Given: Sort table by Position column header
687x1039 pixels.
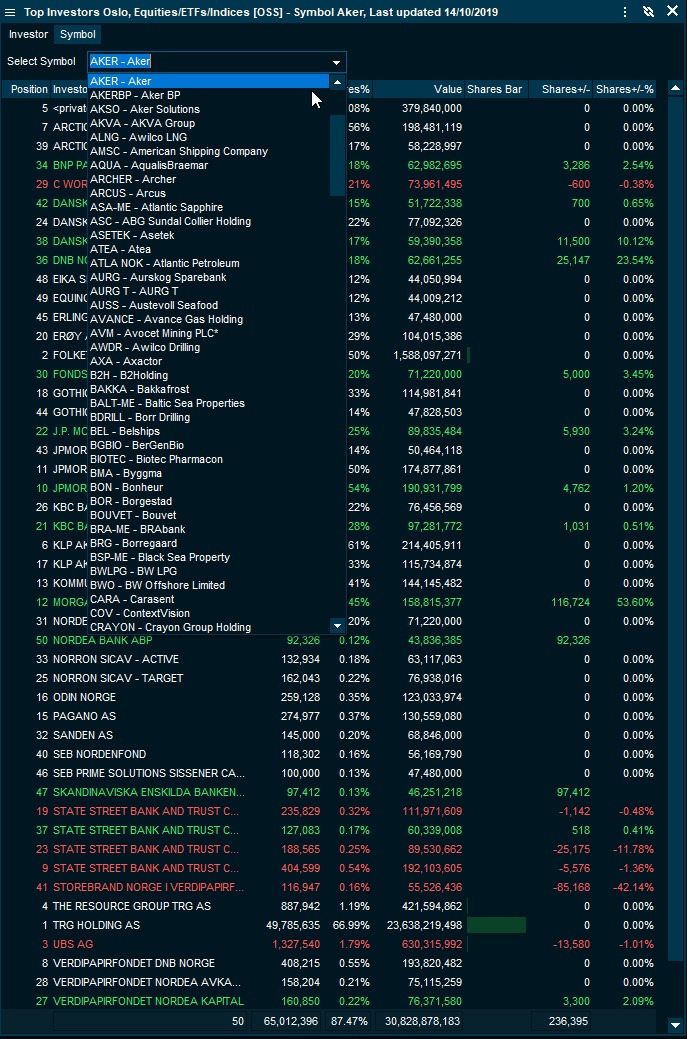Looking at the screenshot, I should point(29,89).
